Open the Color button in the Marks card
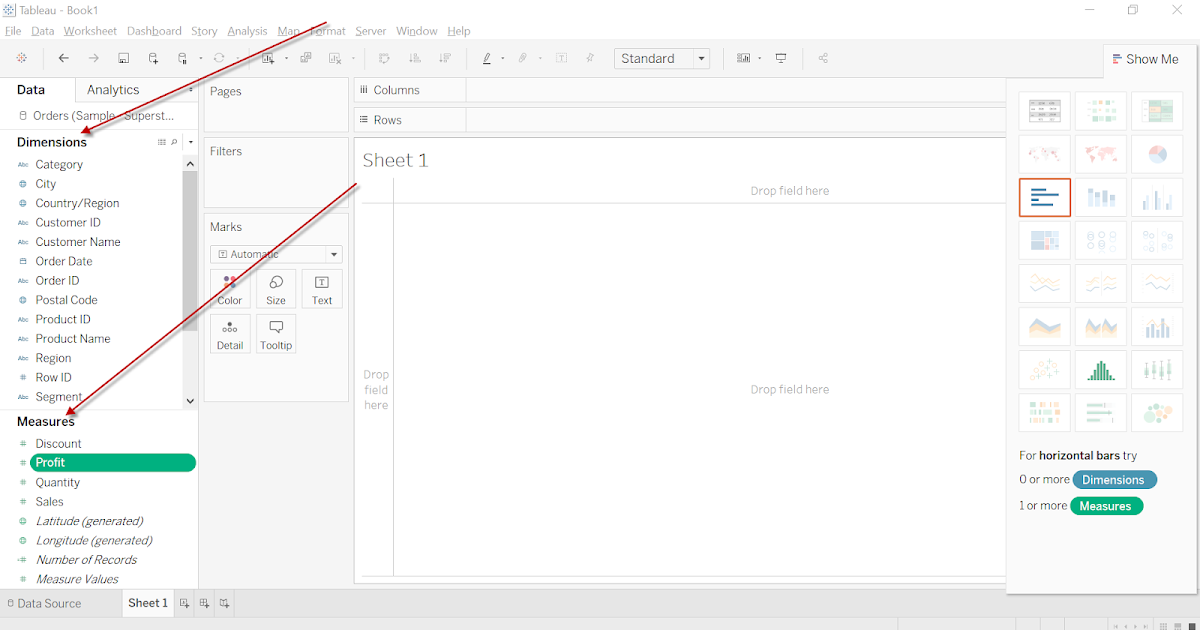Screen dimensions: 1200x630 (230, 289)
